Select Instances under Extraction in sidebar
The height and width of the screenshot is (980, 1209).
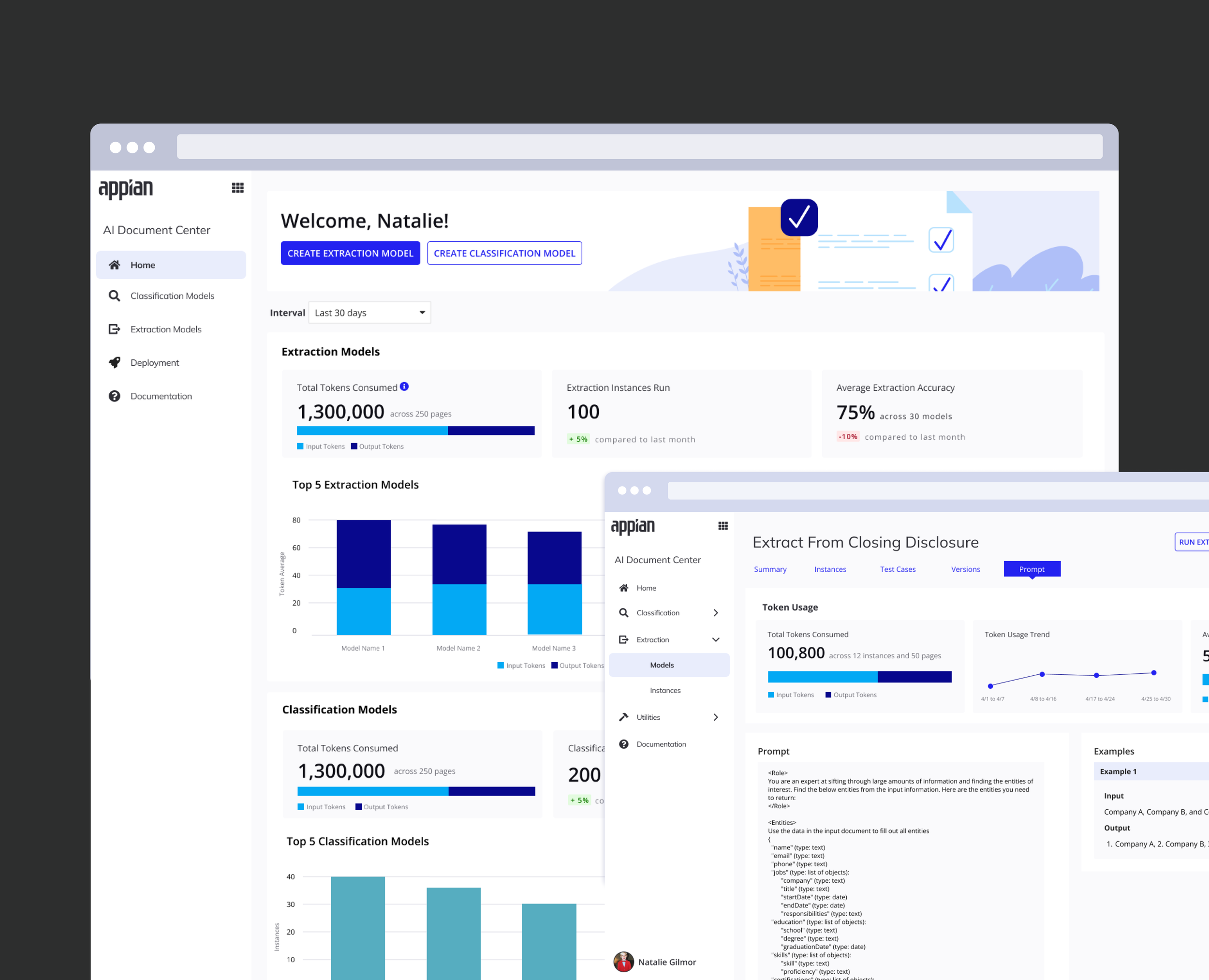[x=665, y=690]
